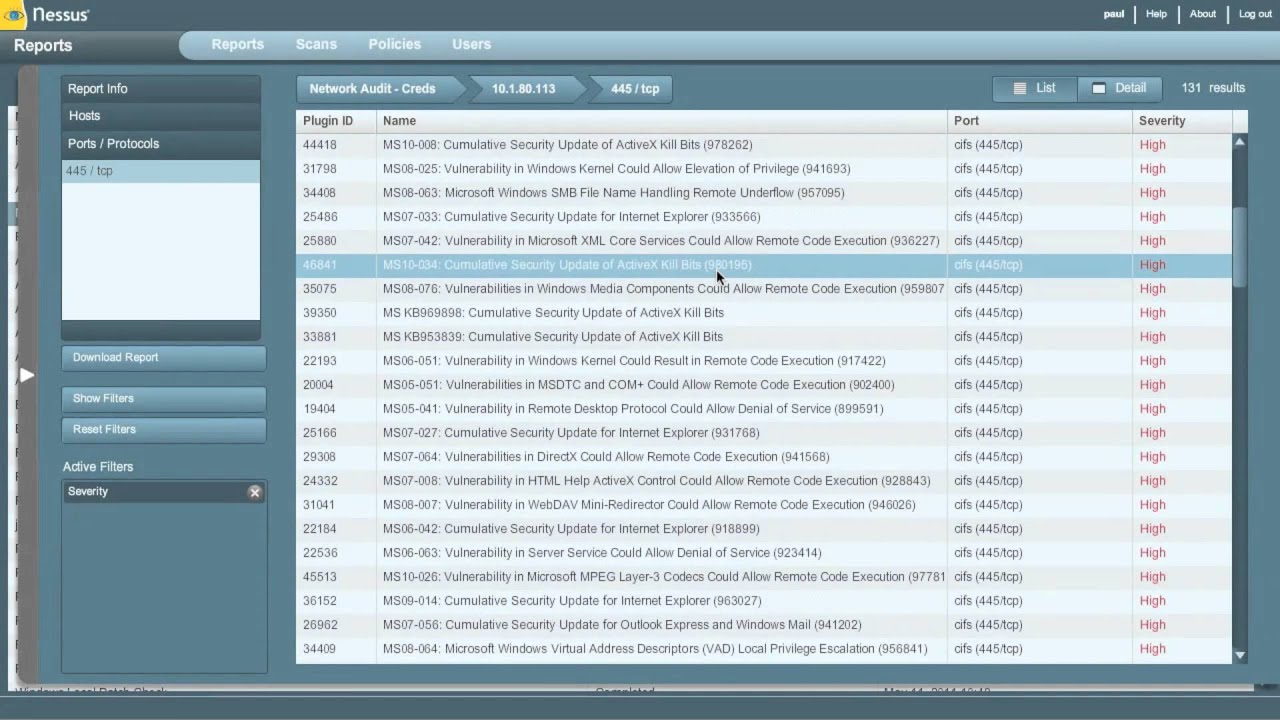Select row MS06-063 Server Service

pyautogui.click(x=764, y=553)
